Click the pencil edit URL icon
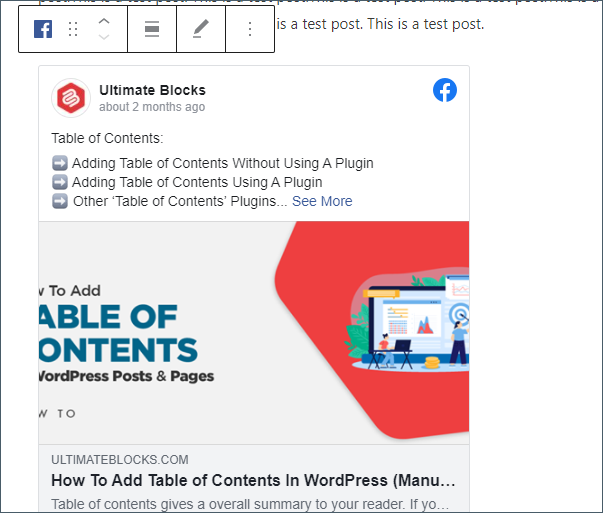 [x=201, y=29]
